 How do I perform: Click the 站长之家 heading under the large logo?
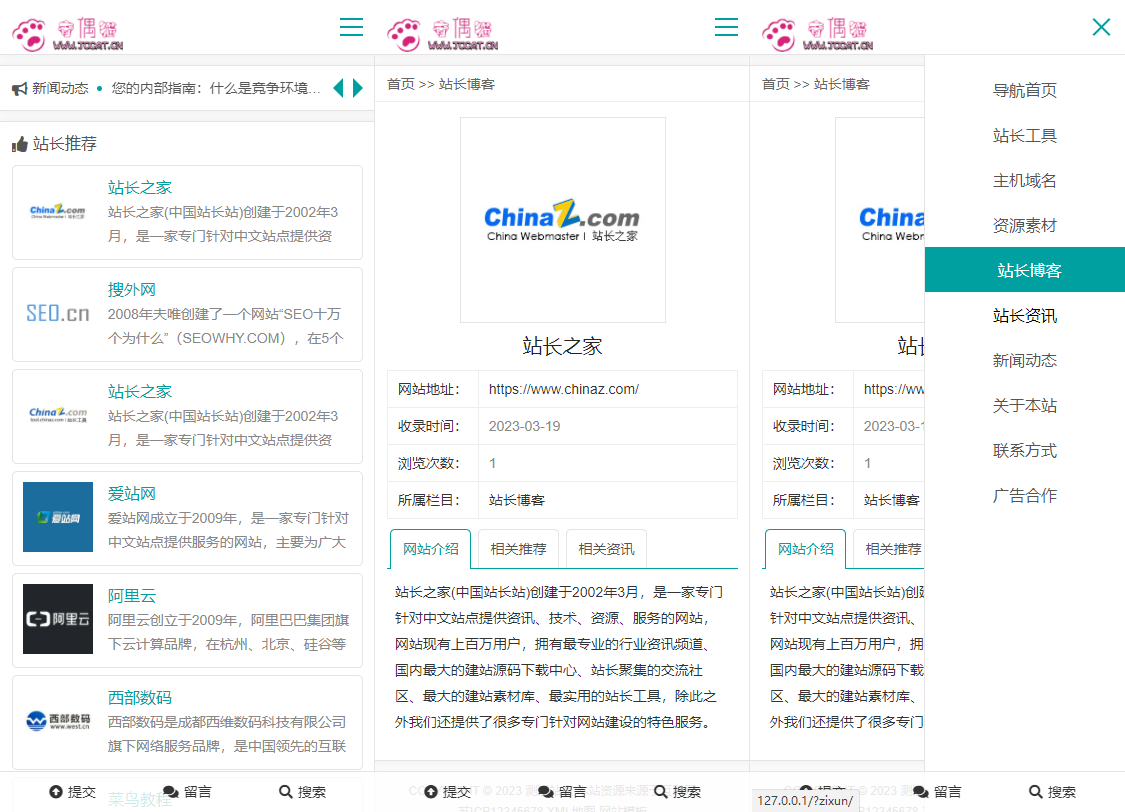pyautogui.click(x=562, y=346)
